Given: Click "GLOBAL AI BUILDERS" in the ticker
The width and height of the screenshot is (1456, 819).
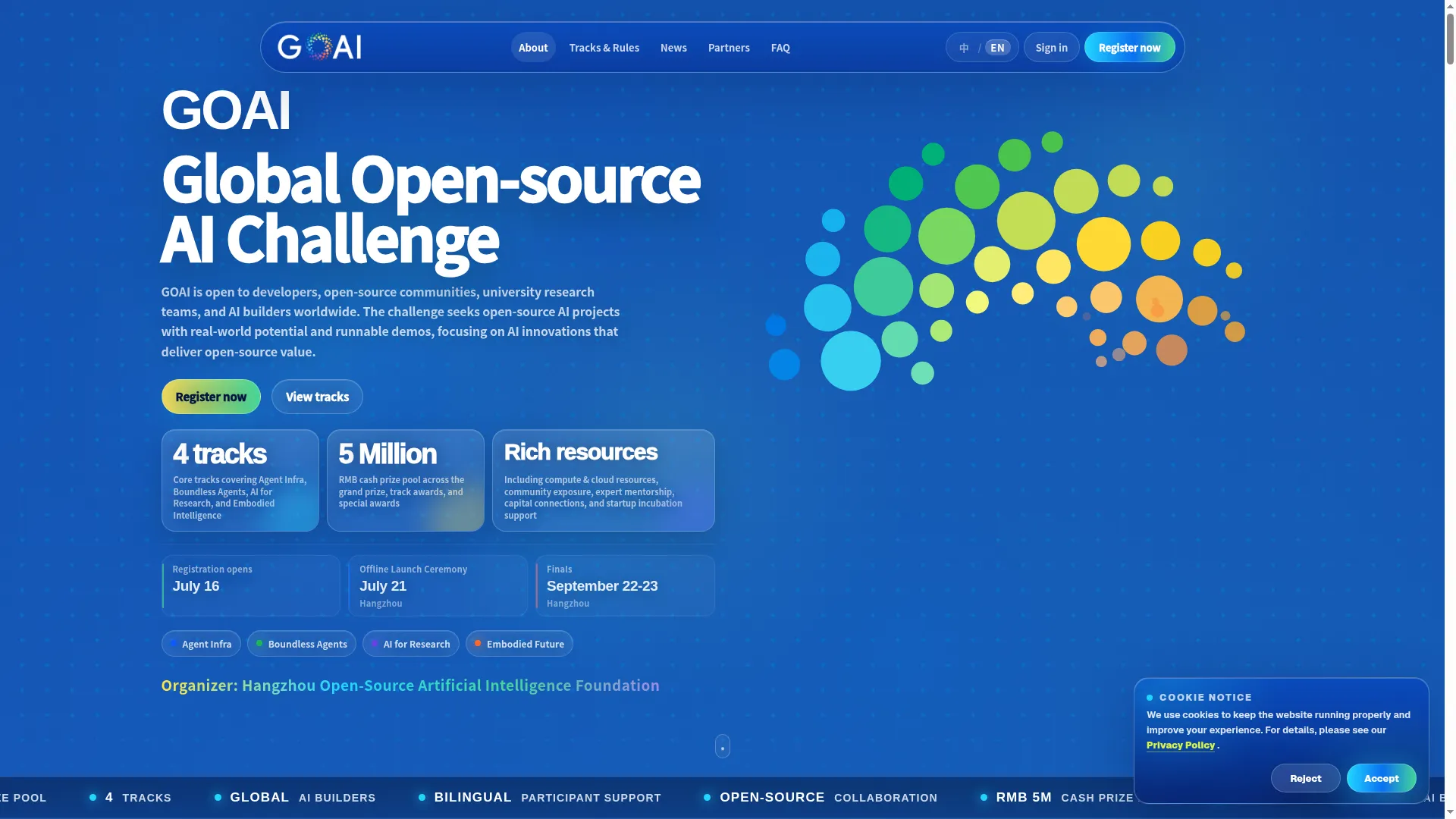Looking at the screenshot, I should coord(303,798).
